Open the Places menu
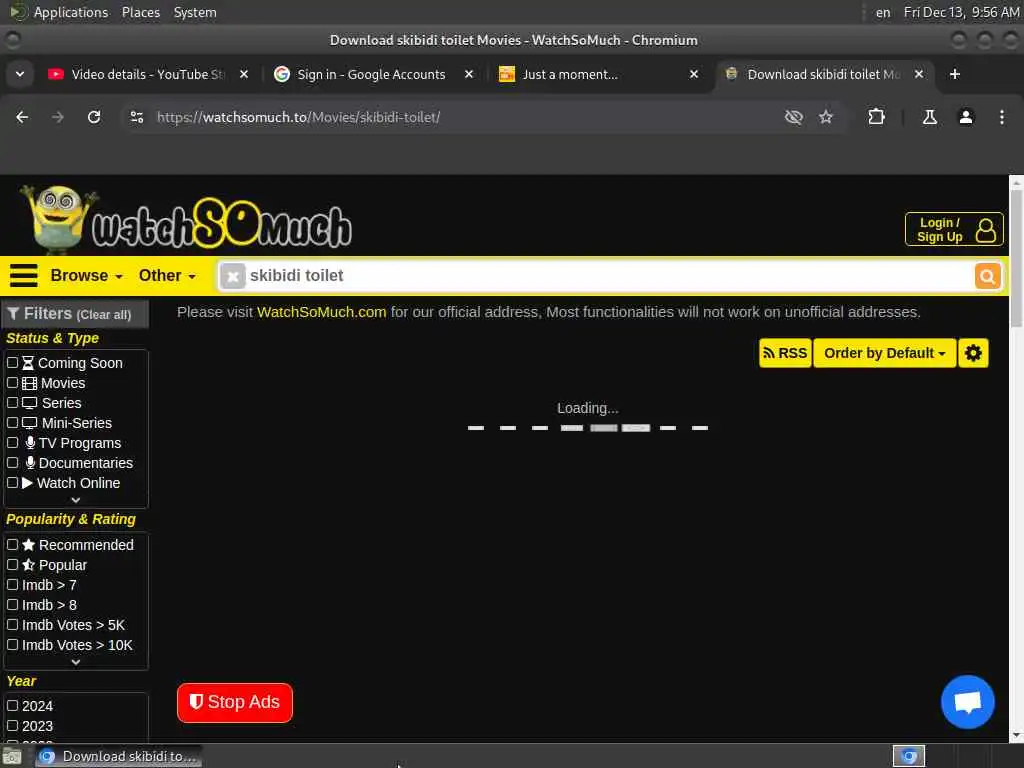Image resolution: width=1024 pixels, height=768 pixels. pyautogui.click(x=140, y=12)
